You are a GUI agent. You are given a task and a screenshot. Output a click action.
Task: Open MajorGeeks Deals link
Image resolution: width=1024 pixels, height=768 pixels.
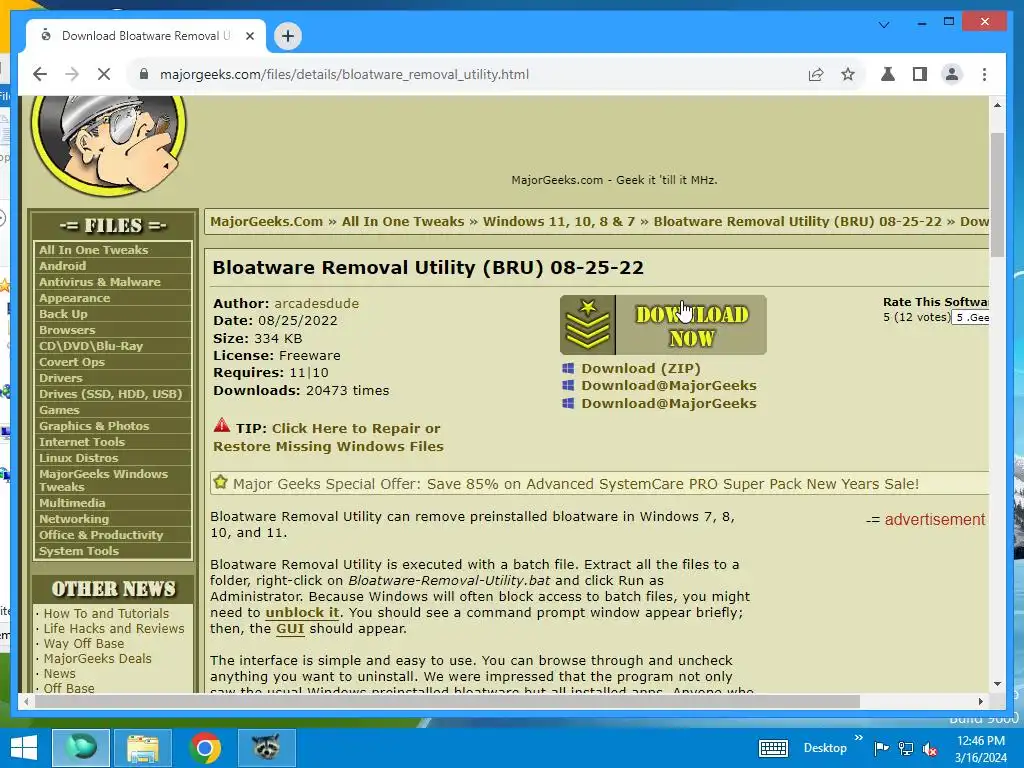click(x=97, y=659)
